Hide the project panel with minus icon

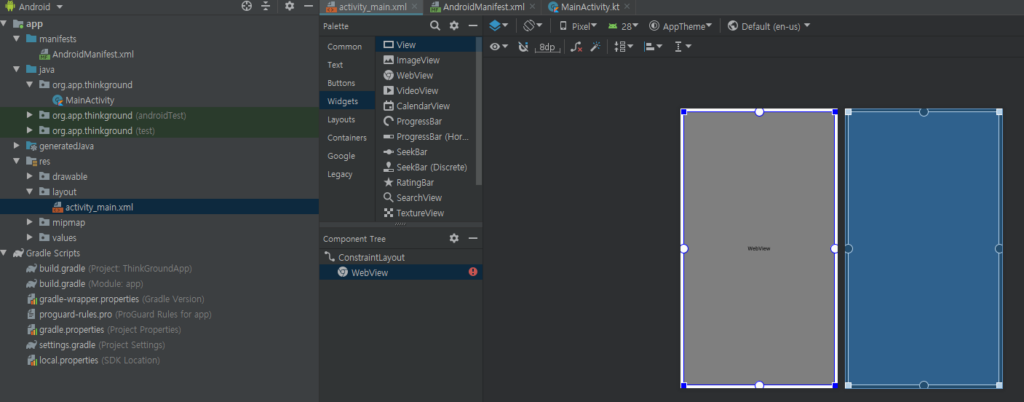[309, 7]
